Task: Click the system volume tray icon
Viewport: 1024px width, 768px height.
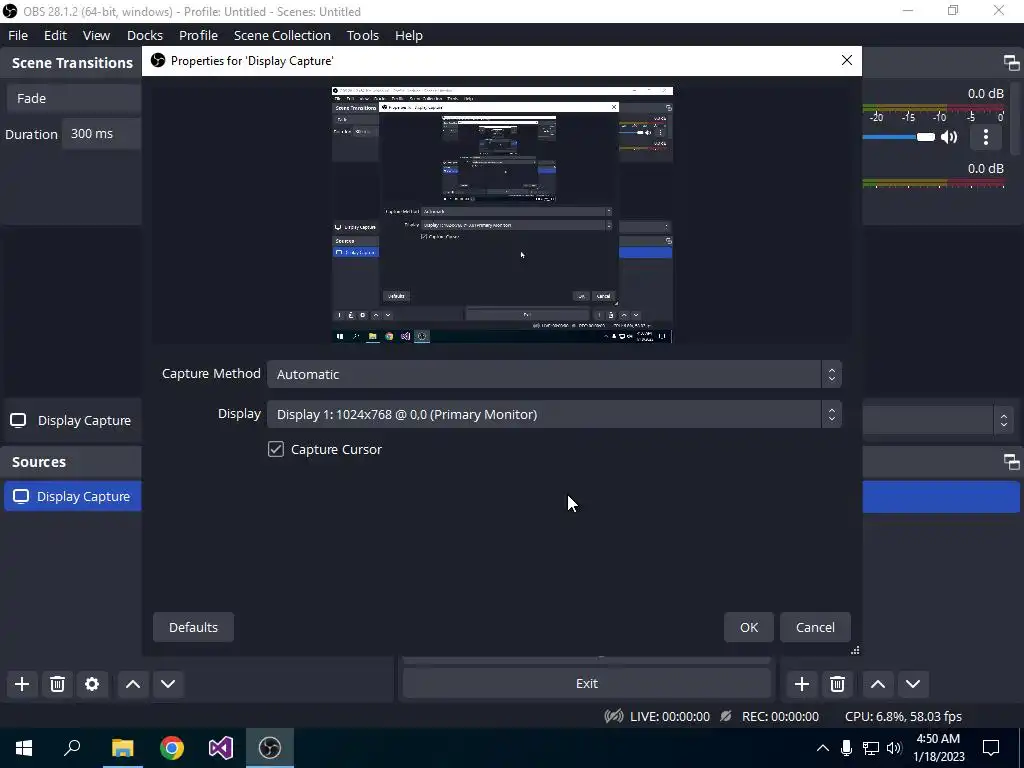Action: coord(894,748)
